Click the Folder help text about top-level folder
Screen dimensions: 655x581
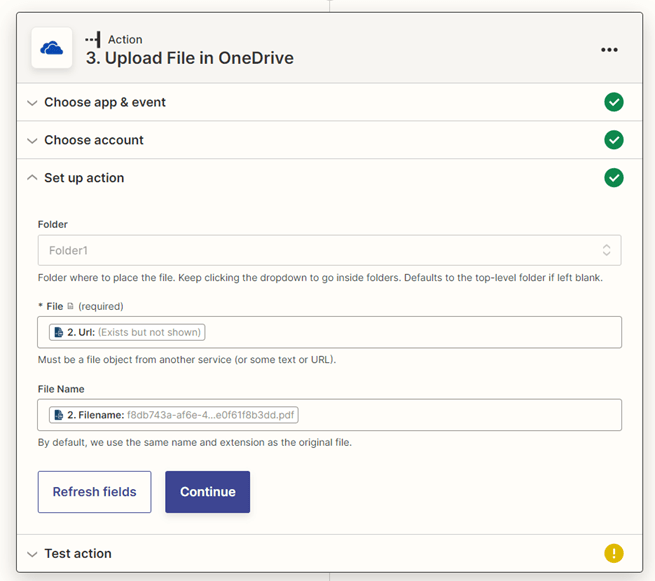(320, 278)
